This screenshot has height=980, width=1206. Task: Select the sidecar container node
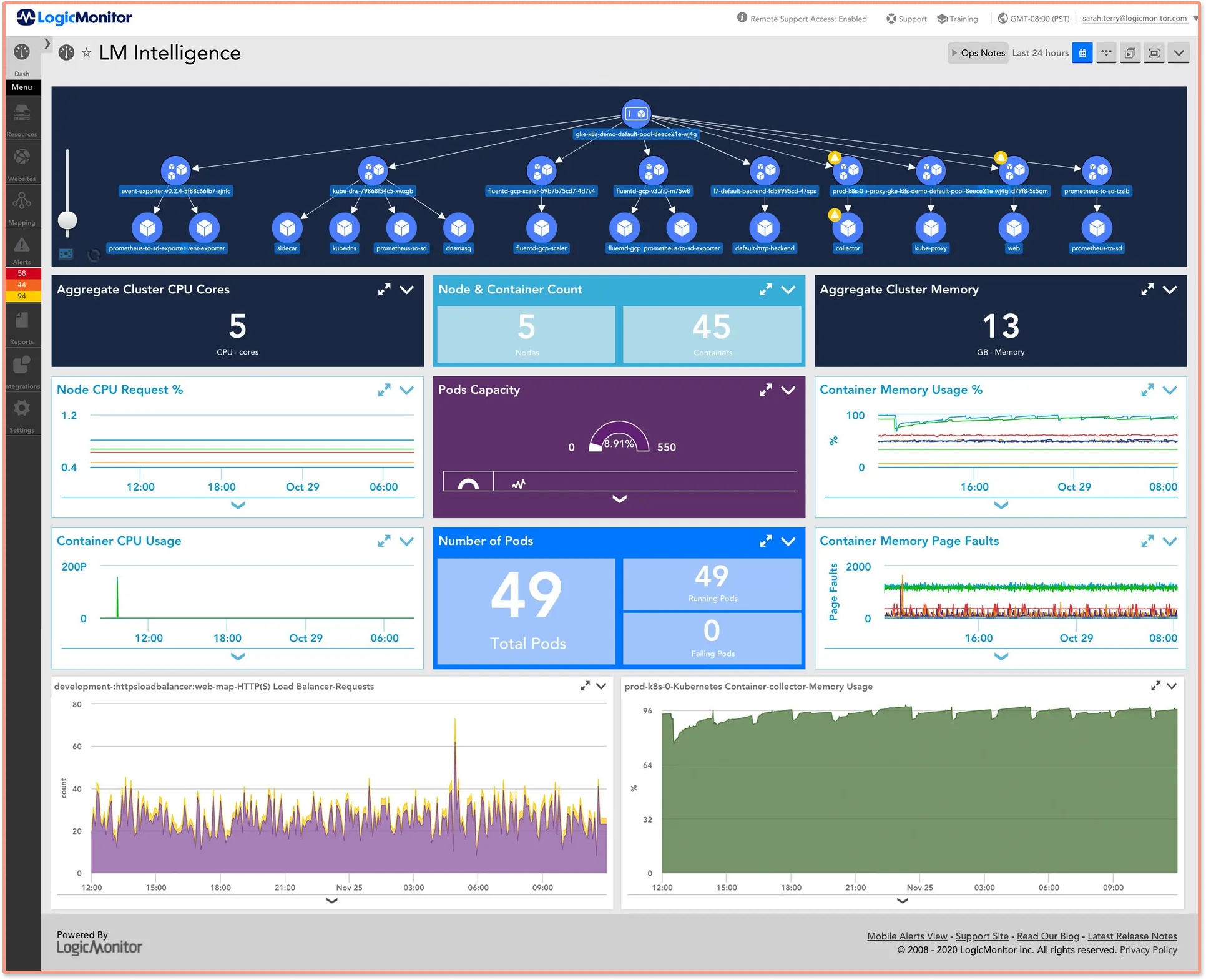287,228
